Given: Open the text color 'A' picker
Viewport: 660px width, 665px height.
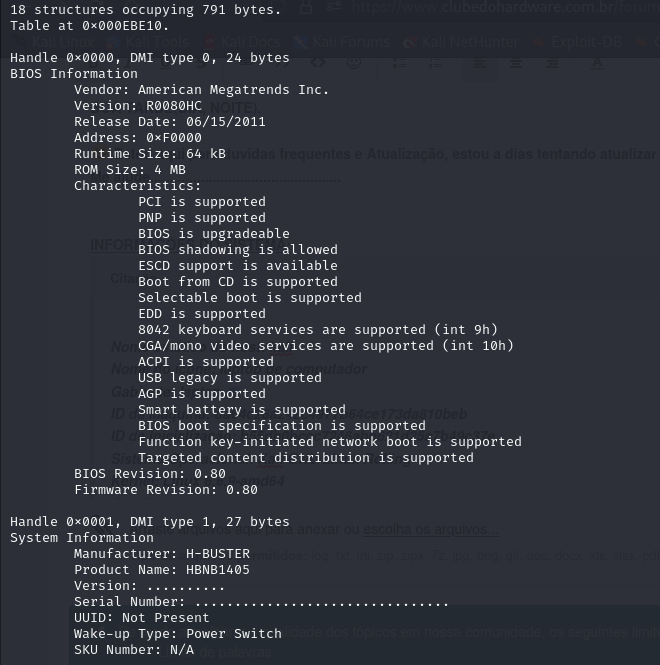Looking at the screenshot, I should point(597,63).
